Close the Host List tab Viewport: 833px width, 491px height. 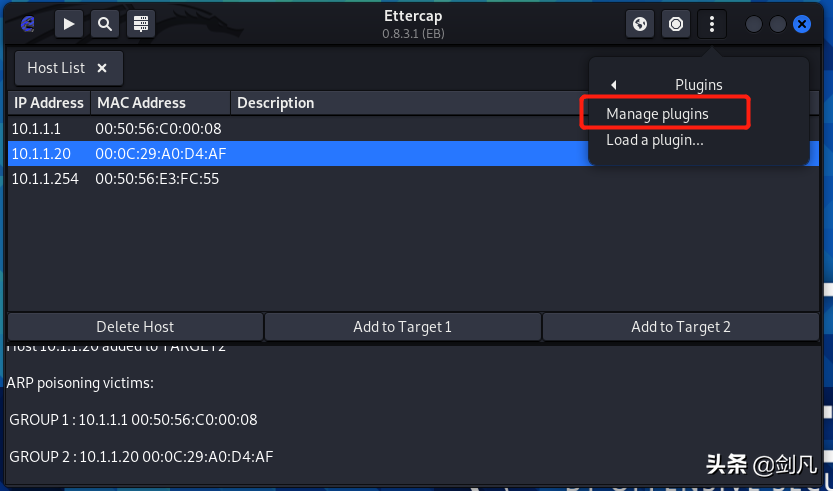tap(102, 68)
